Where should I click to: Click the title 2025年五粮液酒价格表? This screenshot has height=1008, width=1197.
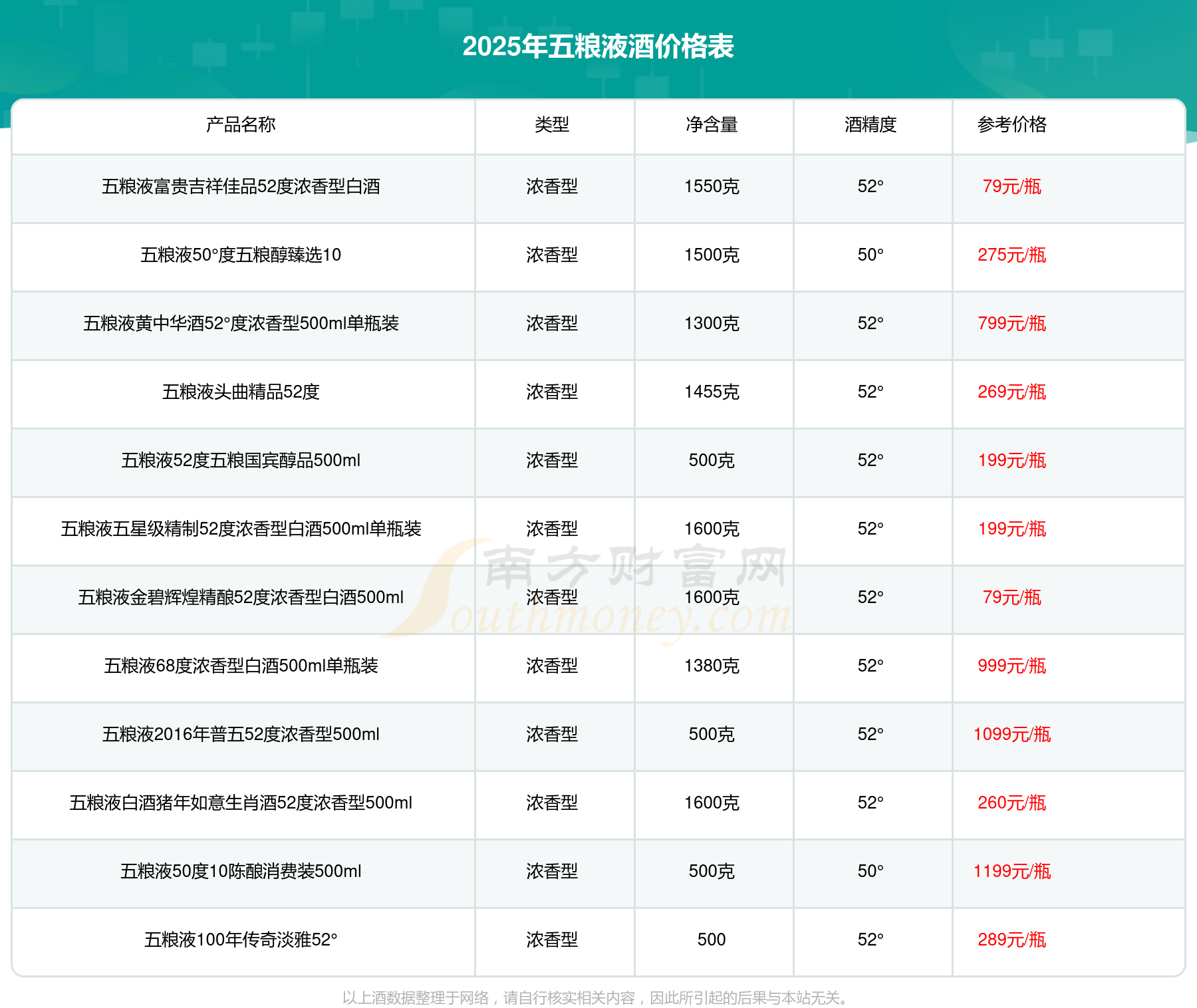[598, 47]
